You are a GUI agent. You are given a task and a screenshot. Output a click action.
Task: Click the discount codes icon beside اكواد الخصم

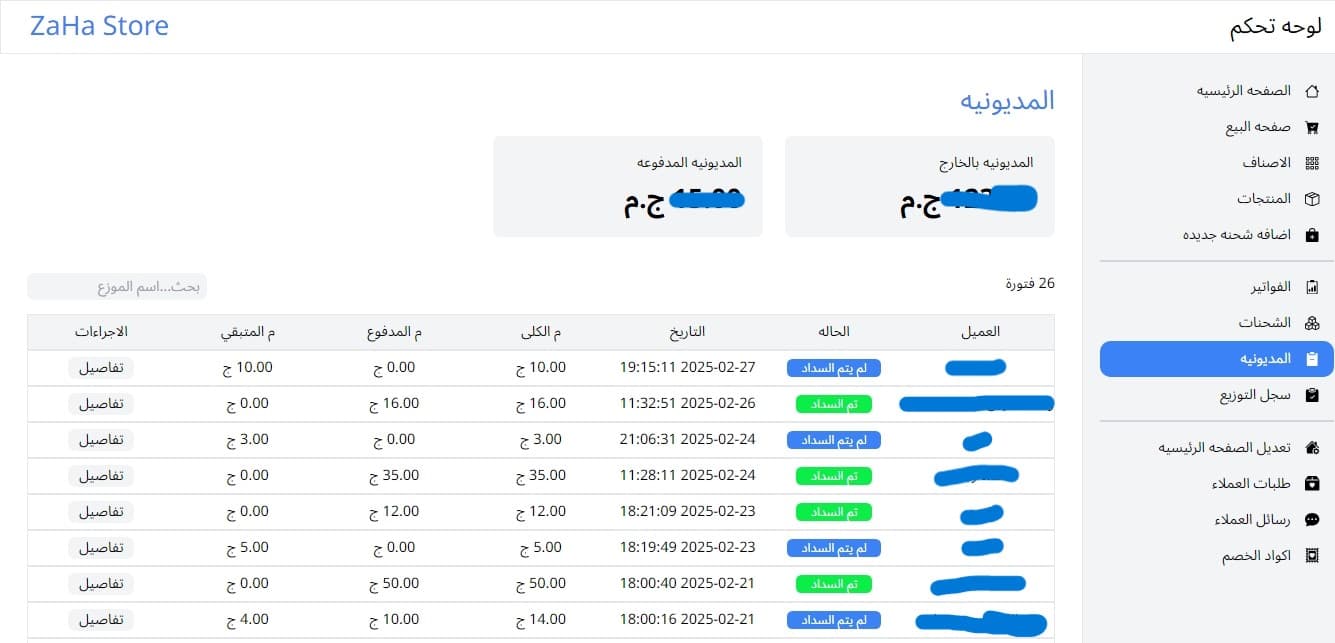click(x=1313, y=556)
